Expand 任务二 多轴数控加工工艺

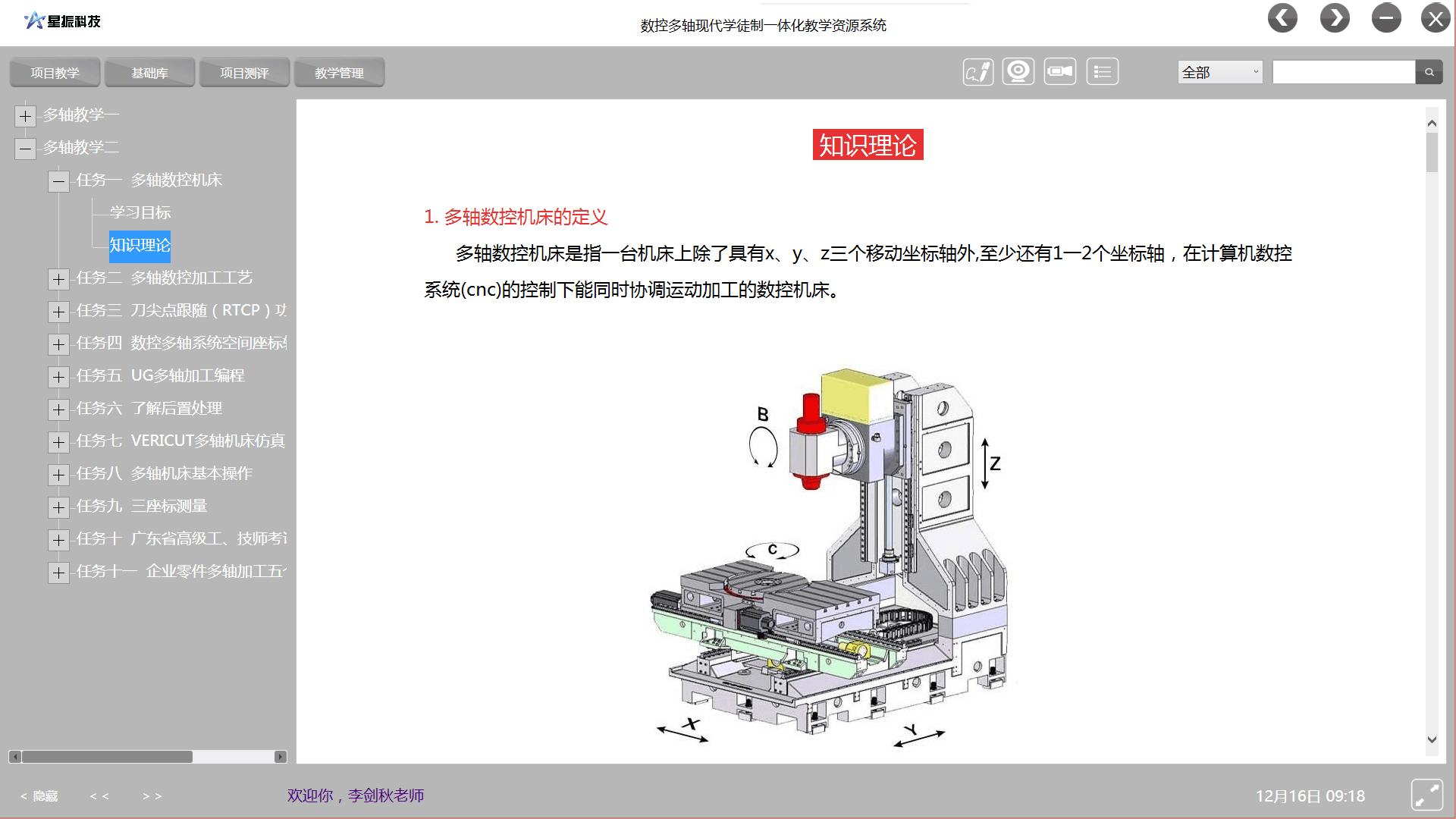(58, 279)
